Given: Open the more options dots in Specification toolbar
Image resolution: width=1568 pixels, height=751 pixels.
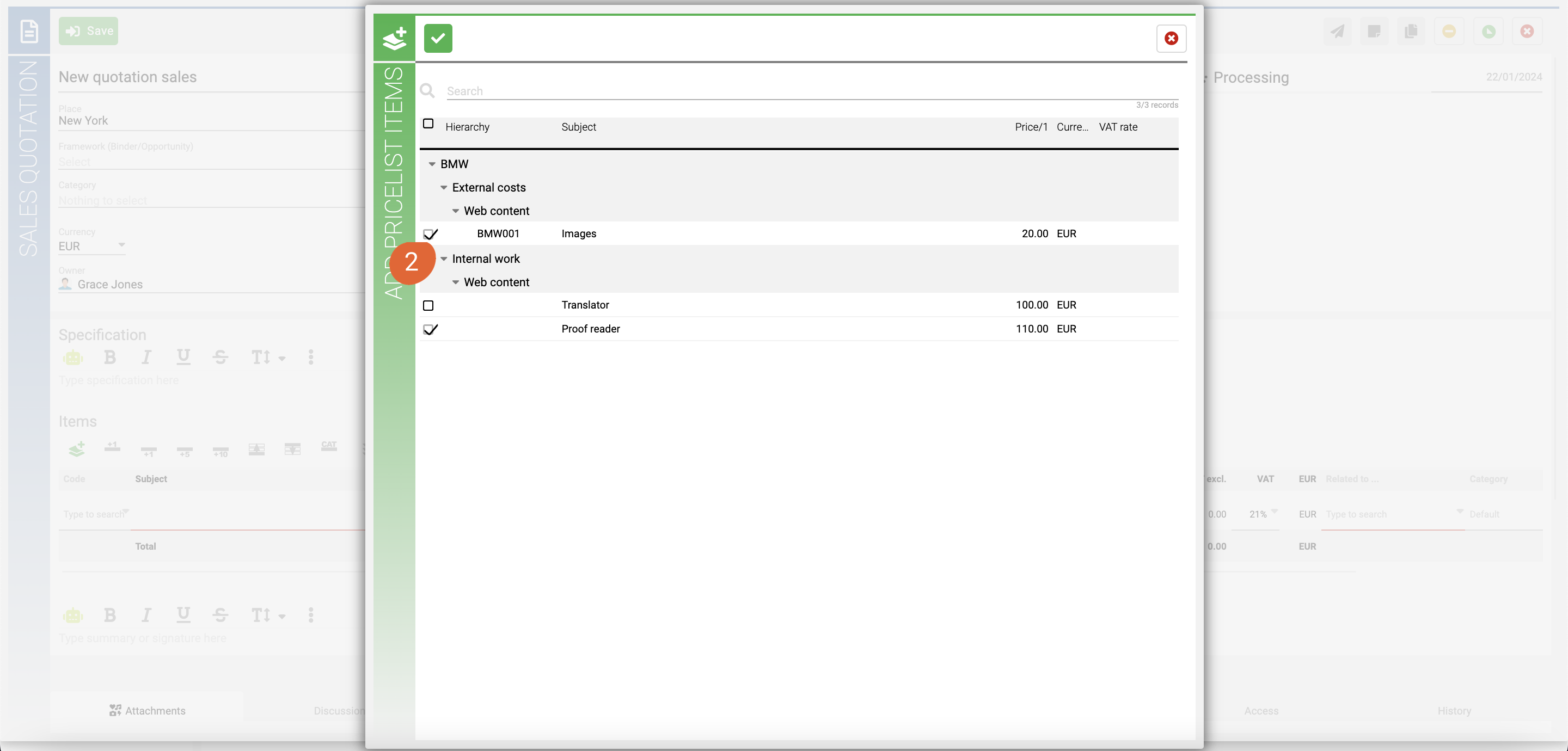Looking at the screenshot, I should (x=310, y=357).
